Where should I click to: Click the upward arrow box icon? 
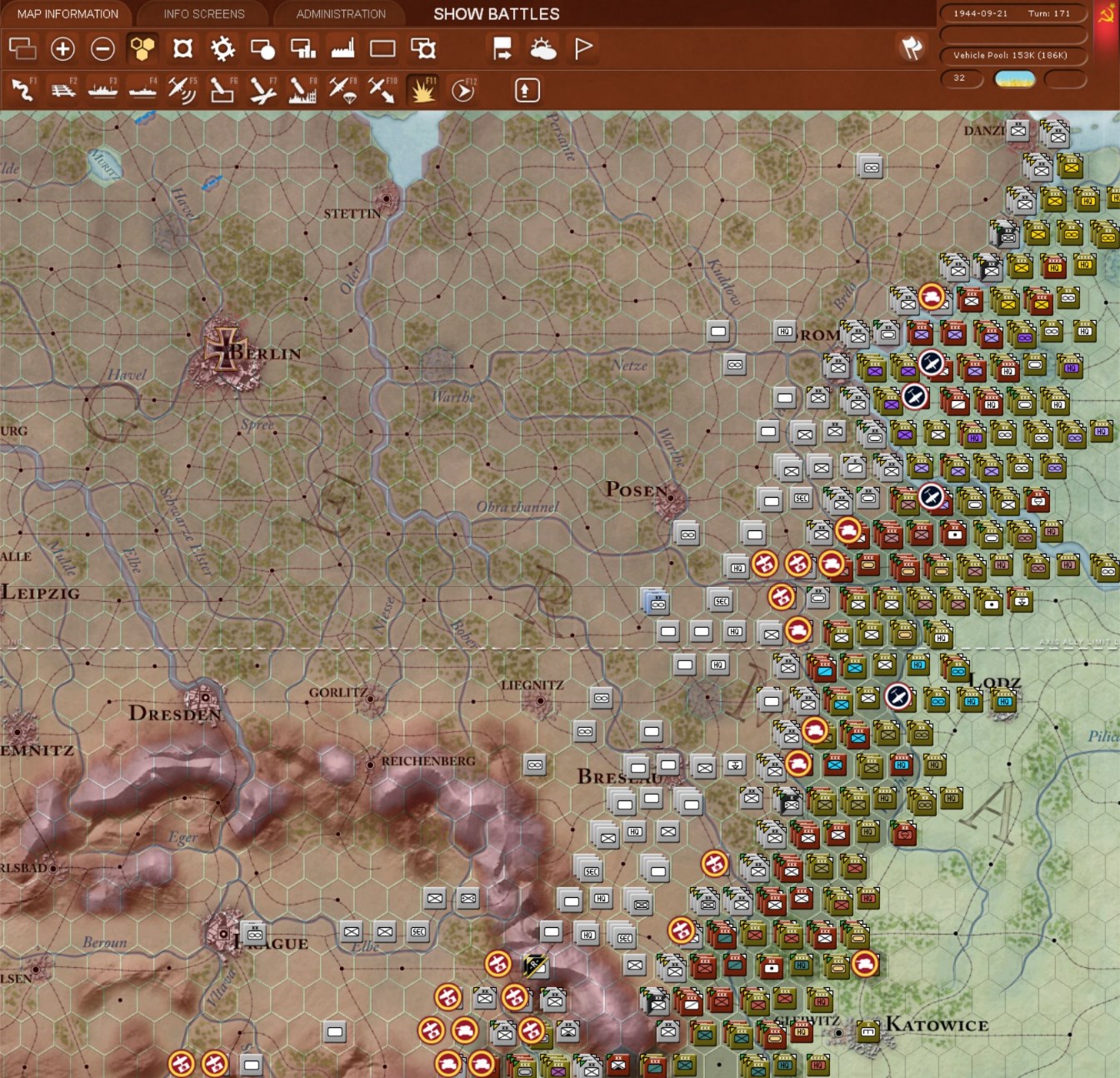(x=527, y=90)
